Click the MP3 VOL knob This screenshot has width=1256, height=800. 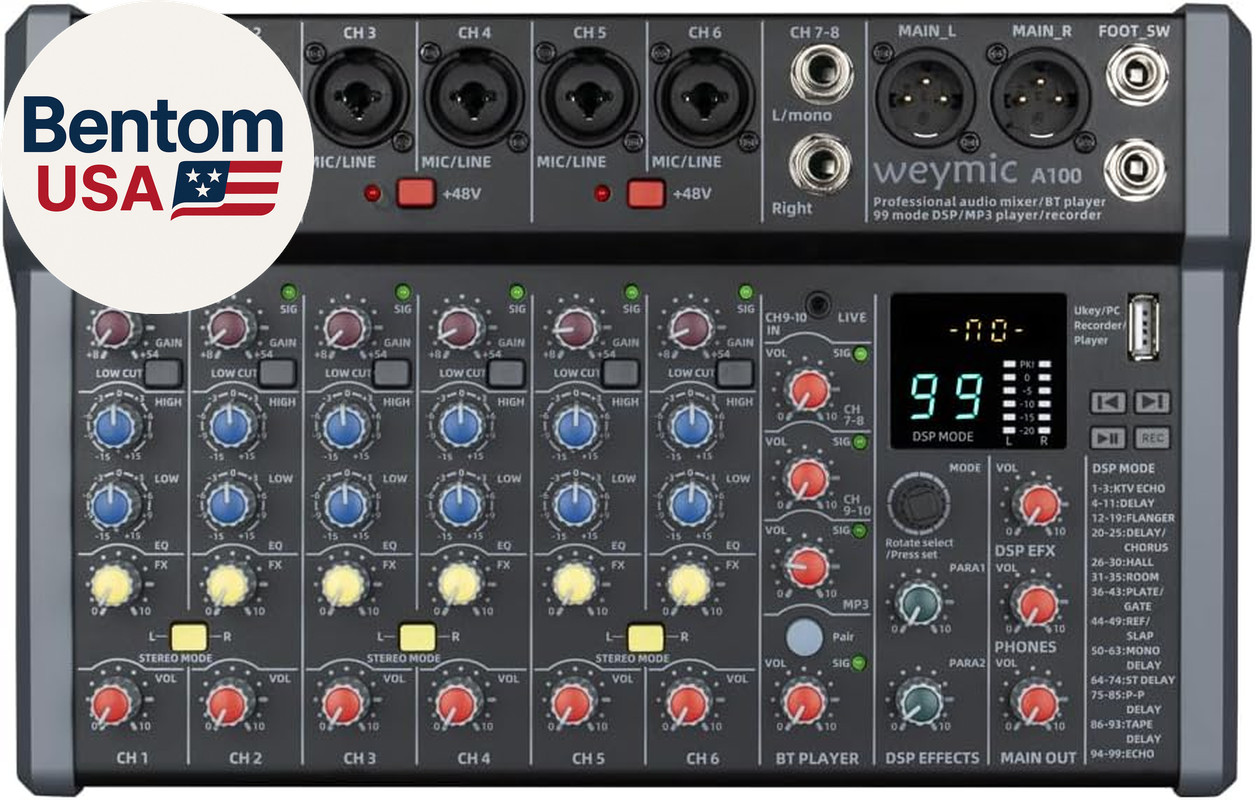[x=807, y=567]
